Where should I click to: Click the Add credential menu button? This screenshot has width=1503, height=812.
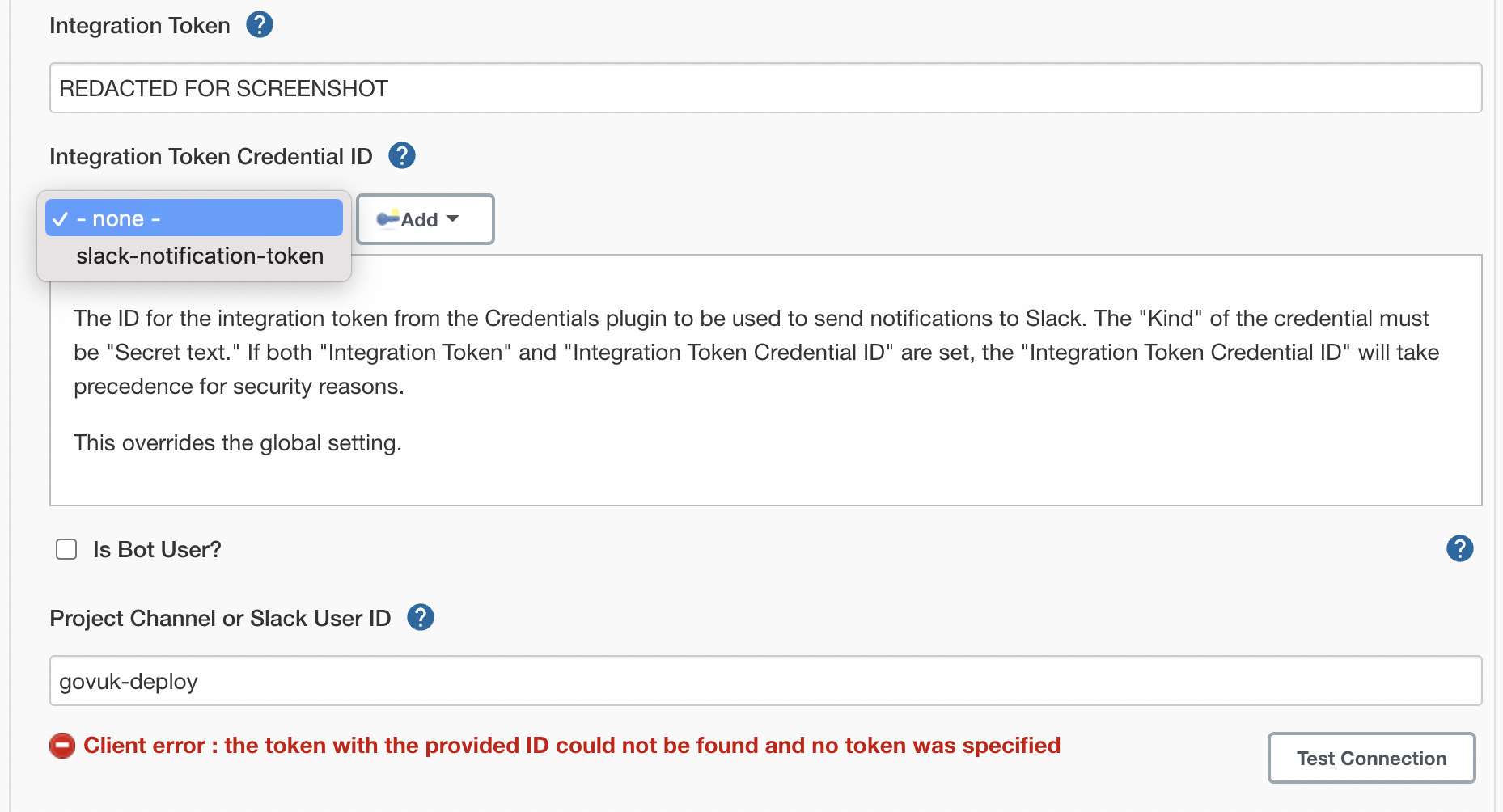pyautogui.click(x=424, y=218)
